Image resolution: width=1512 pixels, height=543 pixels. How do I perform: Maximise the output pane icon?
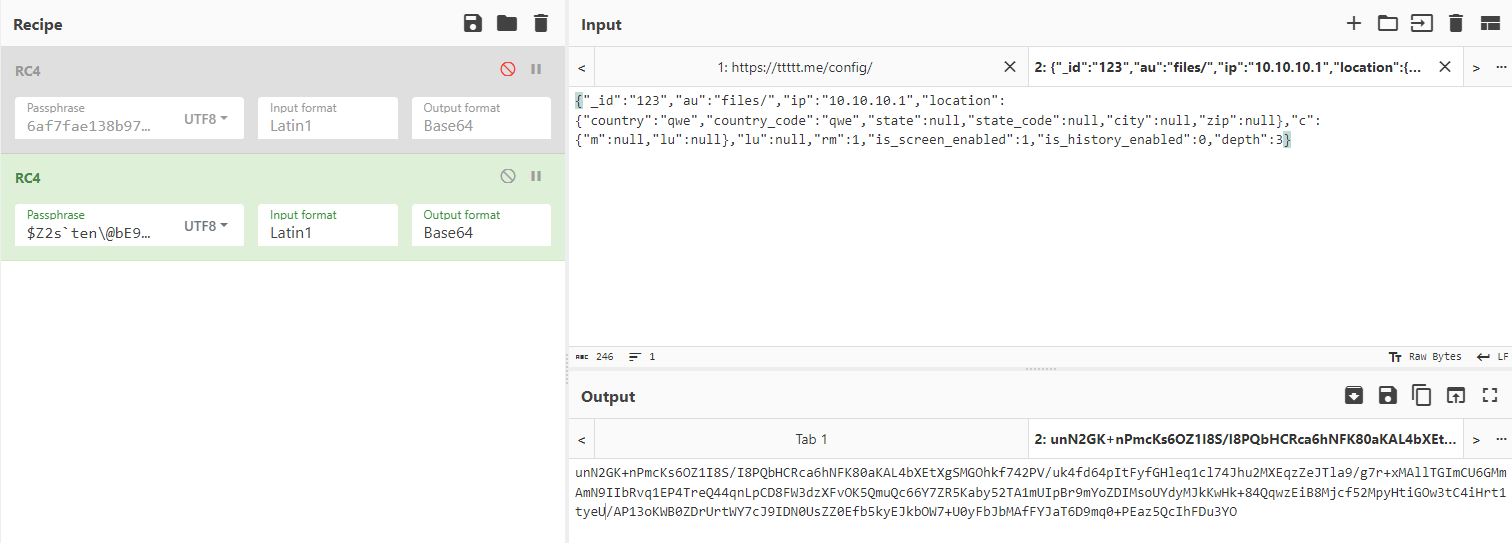(1490, 396)
